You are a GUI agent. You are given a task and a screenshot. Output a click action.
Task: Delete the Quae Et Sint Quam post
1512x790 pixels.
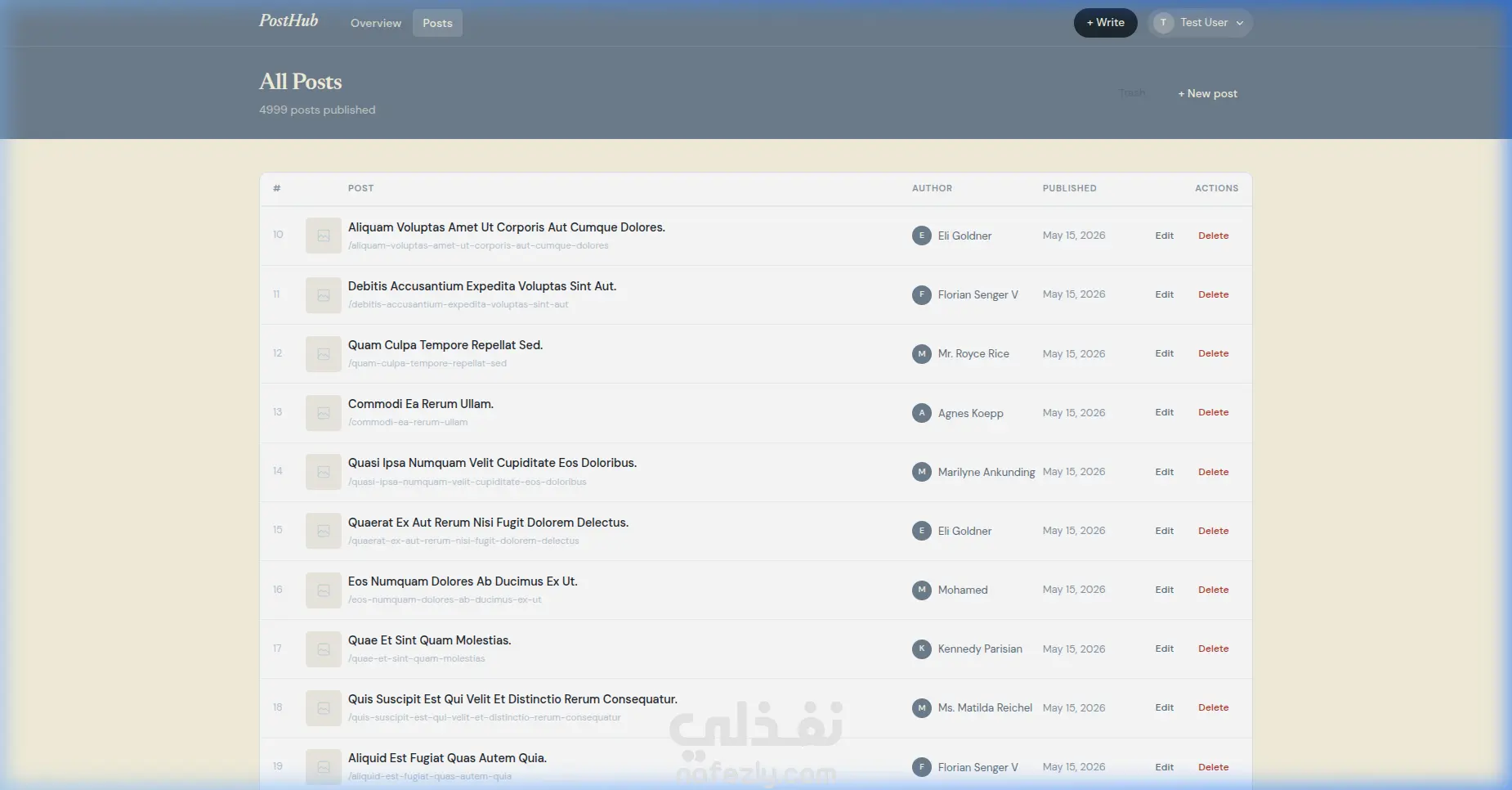coord(1213,649)
